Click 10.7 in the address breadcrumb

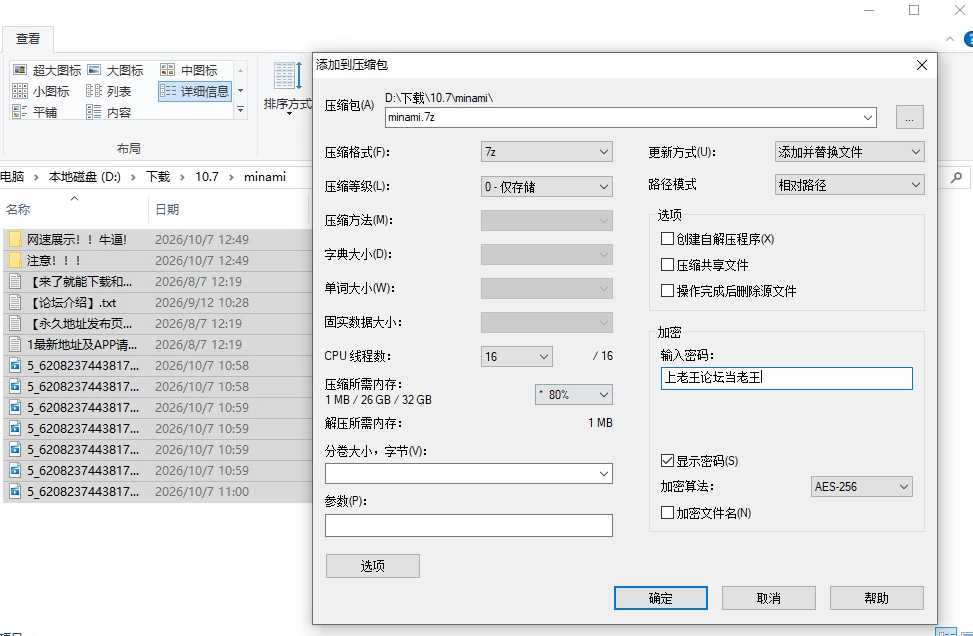pyautogui.click(x=207, y=177)
